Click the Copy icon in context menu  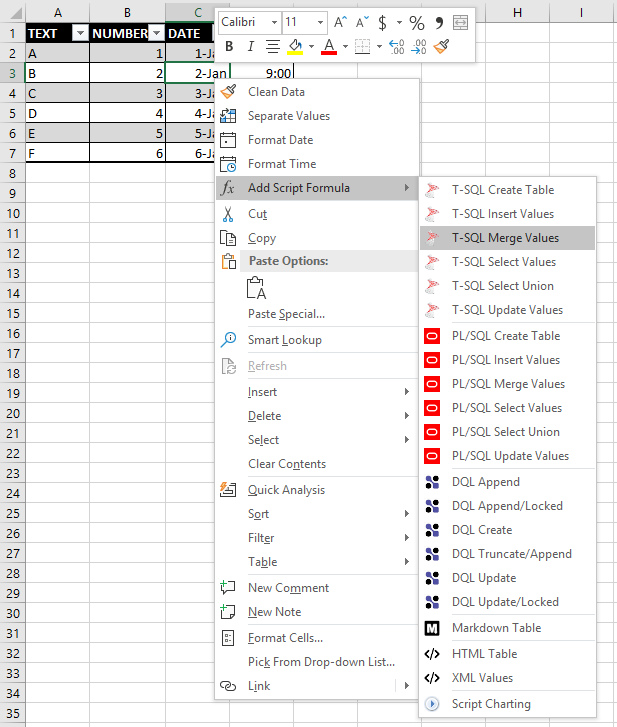click(x=228, y=238)
